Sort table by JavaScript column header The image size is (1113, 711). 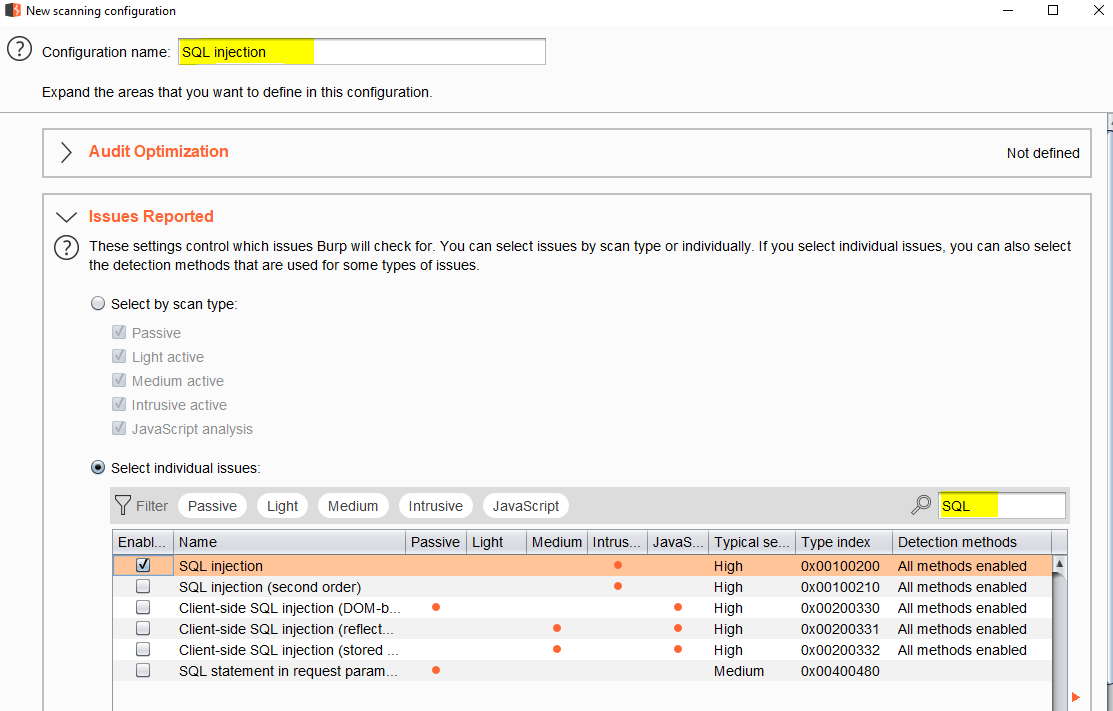tap(678, 542)
